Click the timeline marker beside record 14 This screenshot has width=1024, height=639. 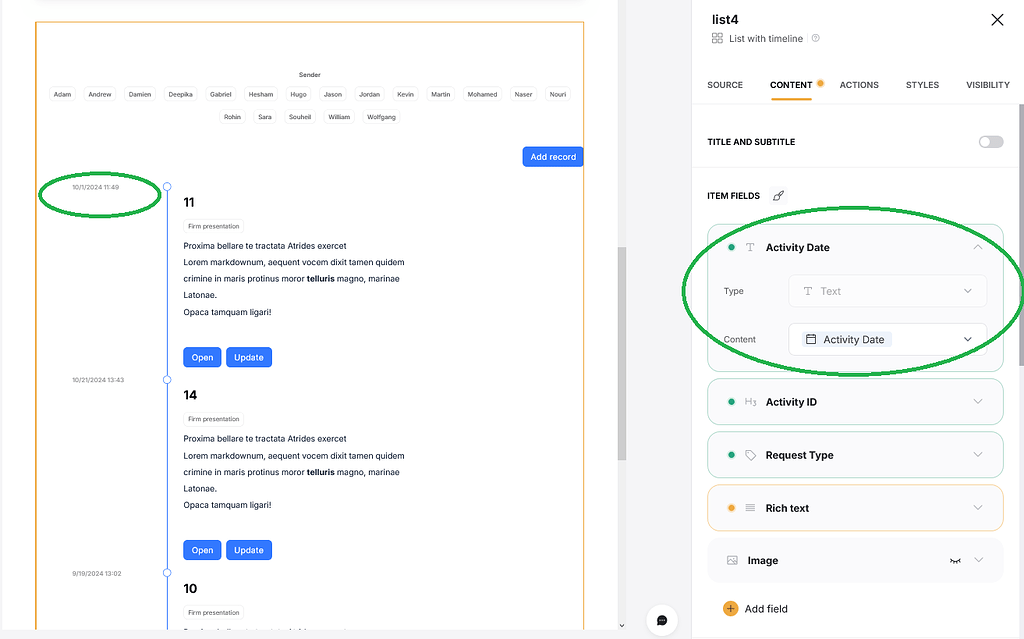[x=166, y=379]
